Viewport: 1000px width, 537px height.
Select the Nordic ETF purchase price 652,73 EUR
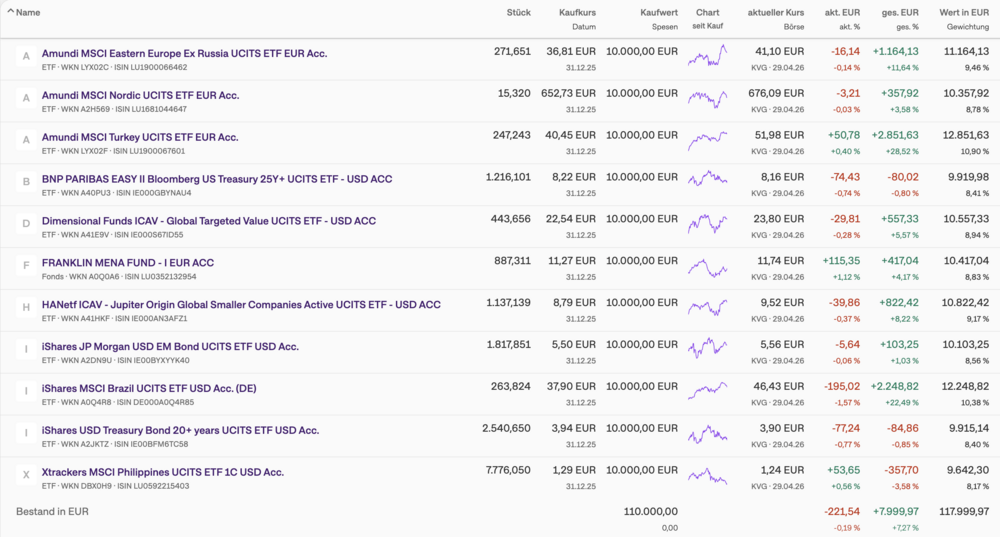(x=568, y=93)
